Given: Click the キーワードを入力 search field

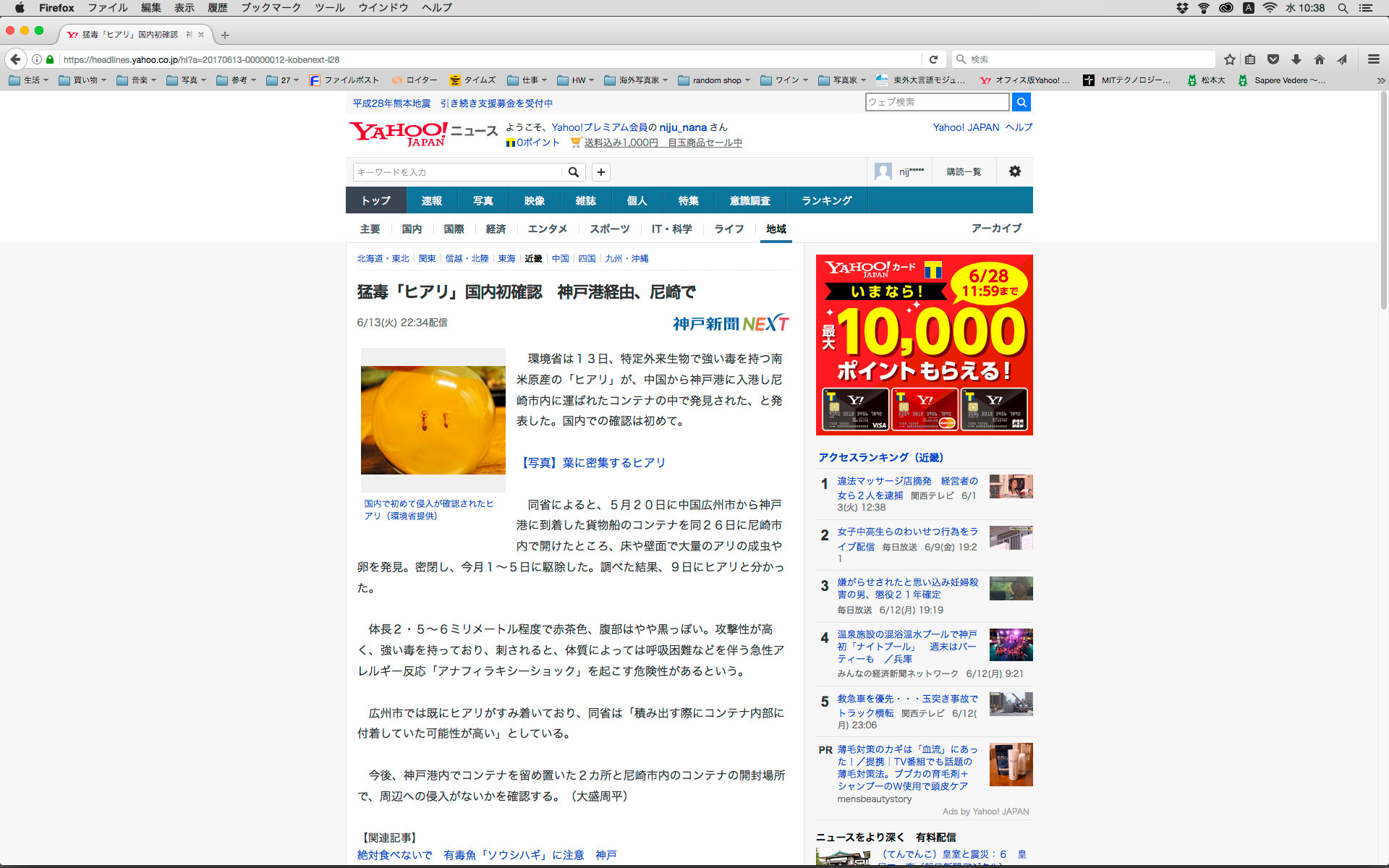Looking at the screenshot, I should point(457,172).
